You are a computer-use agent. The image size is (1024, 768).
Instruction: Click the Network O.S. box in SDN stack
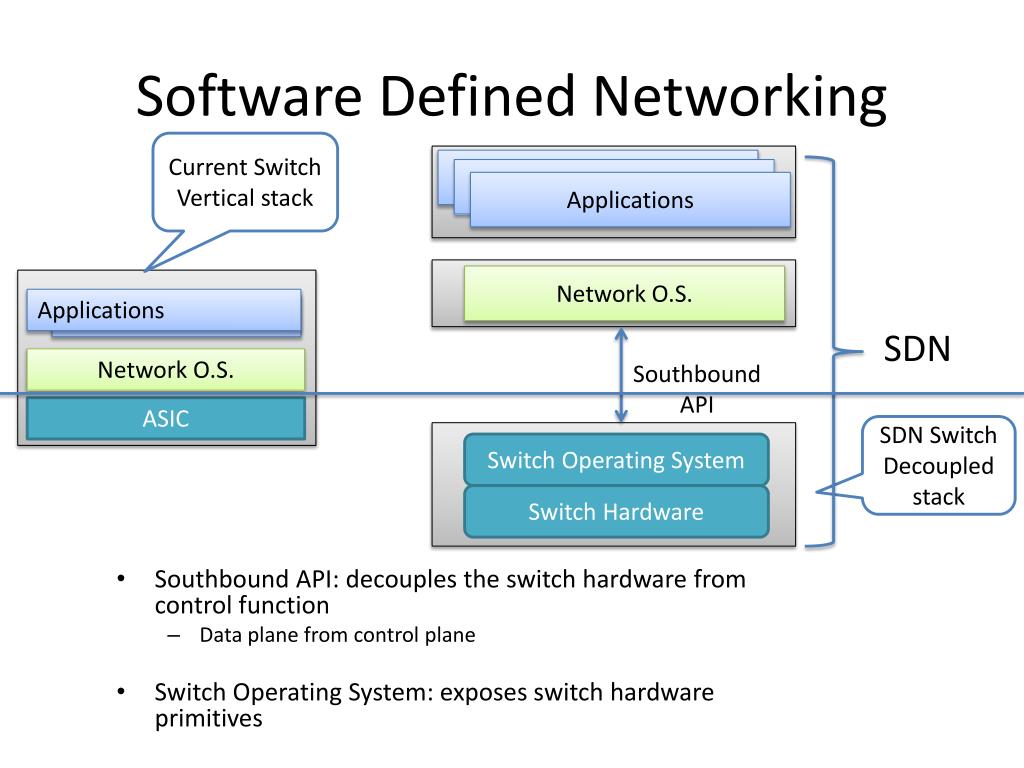624,293
